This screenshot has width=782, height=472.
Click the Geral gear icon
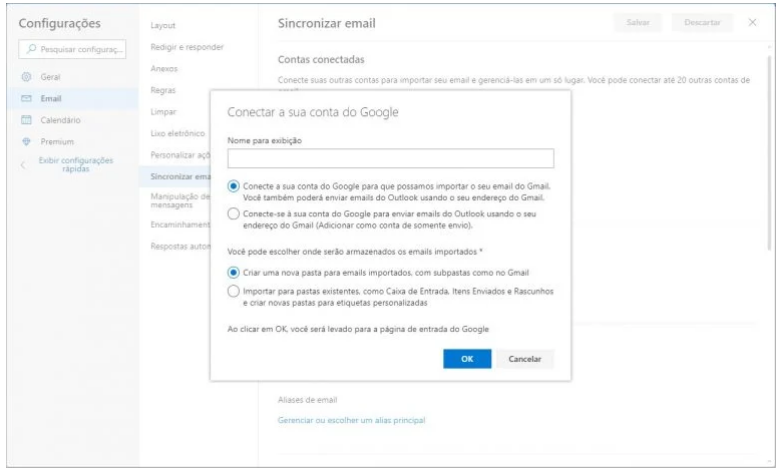(x=28, y=77)
